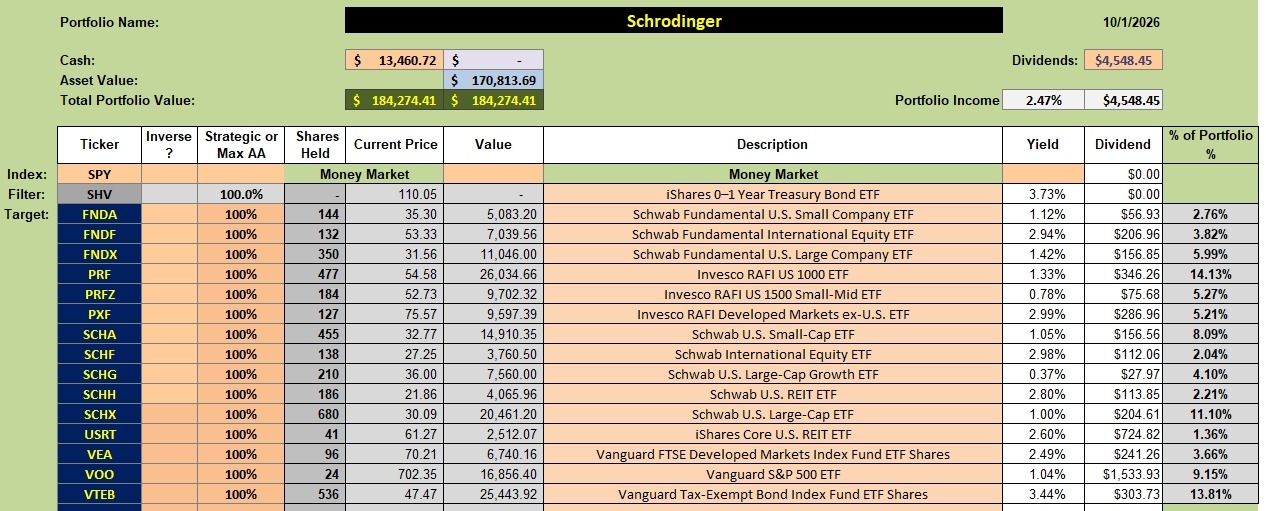Select the asset value 170,813.69 cell
The width and height of the screenshot is (1266, 511).
(493, 80)
